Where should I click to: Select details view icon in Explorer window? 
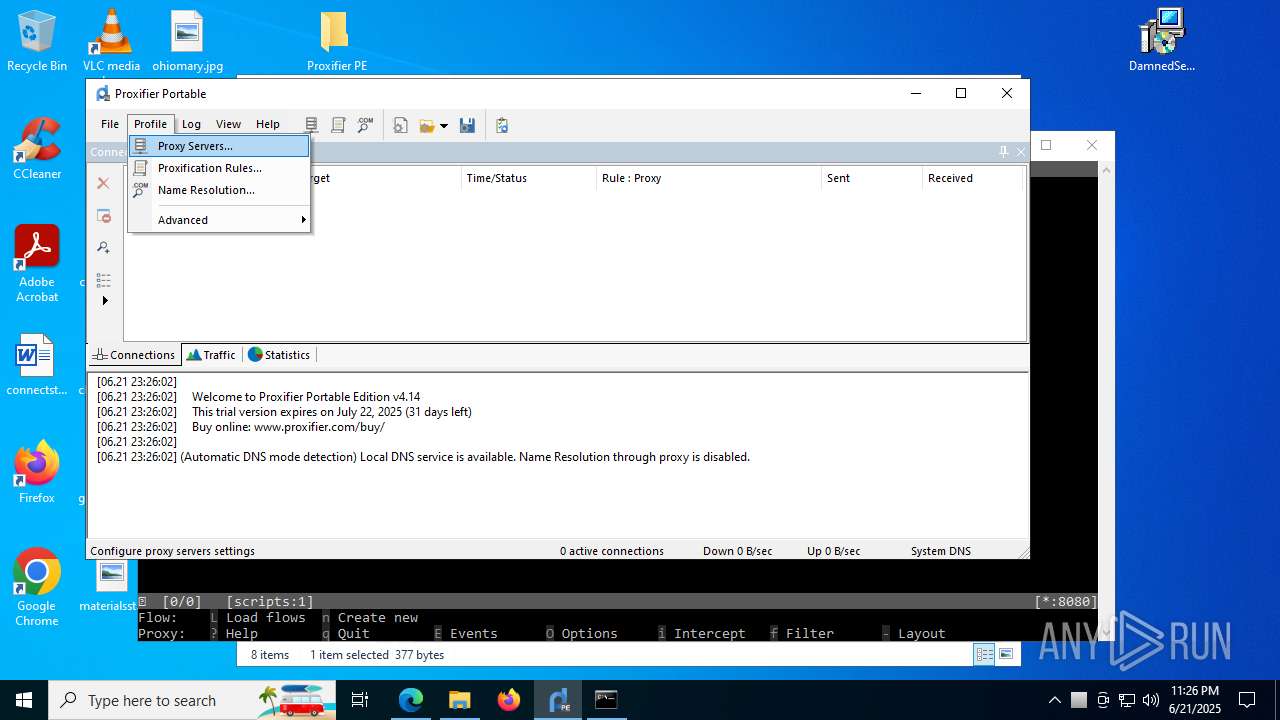click(x=984, y=654)
